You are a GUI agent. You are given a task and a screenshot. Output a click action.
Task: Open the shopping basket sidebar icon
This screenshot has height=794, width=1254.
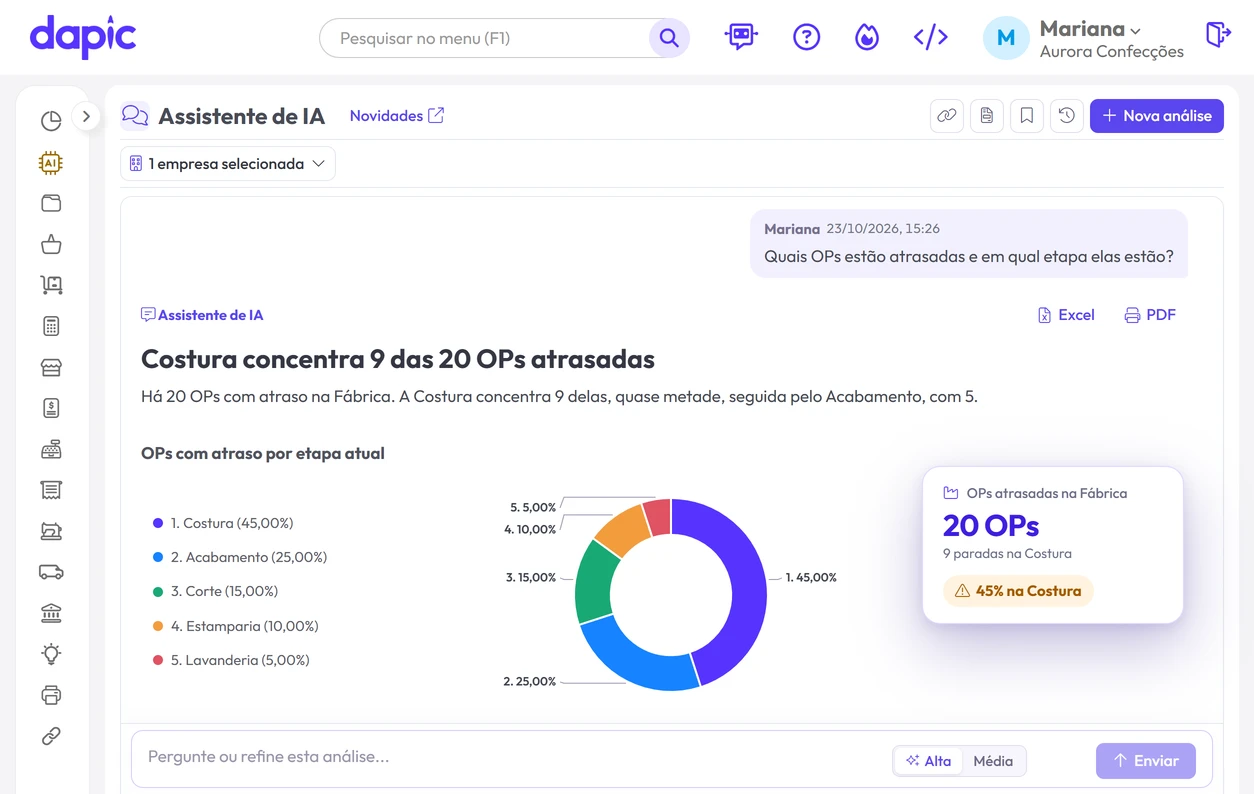coord(51,244)
